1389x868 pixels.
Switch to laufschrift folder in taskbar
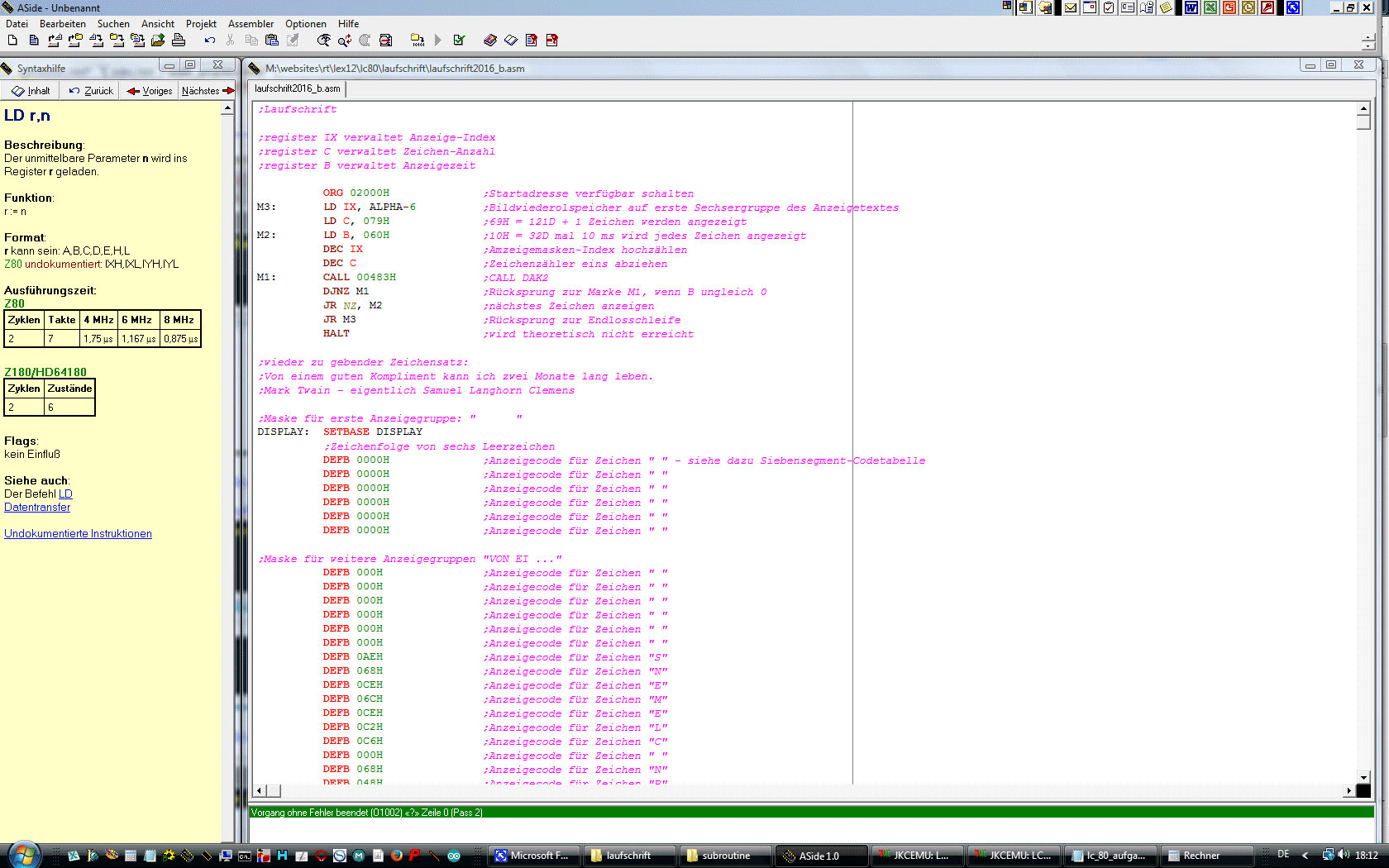628,856
